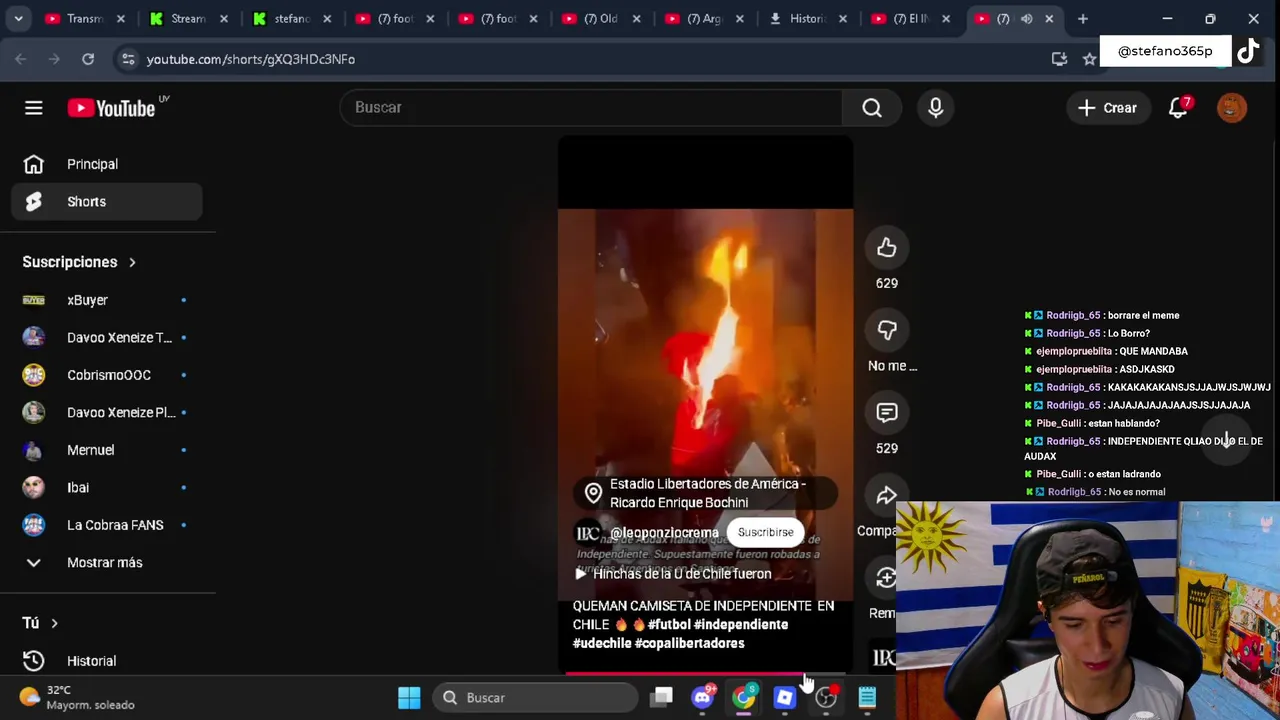
Task: Seek on the short's red progress bar
Action: (x=705, y=673)
